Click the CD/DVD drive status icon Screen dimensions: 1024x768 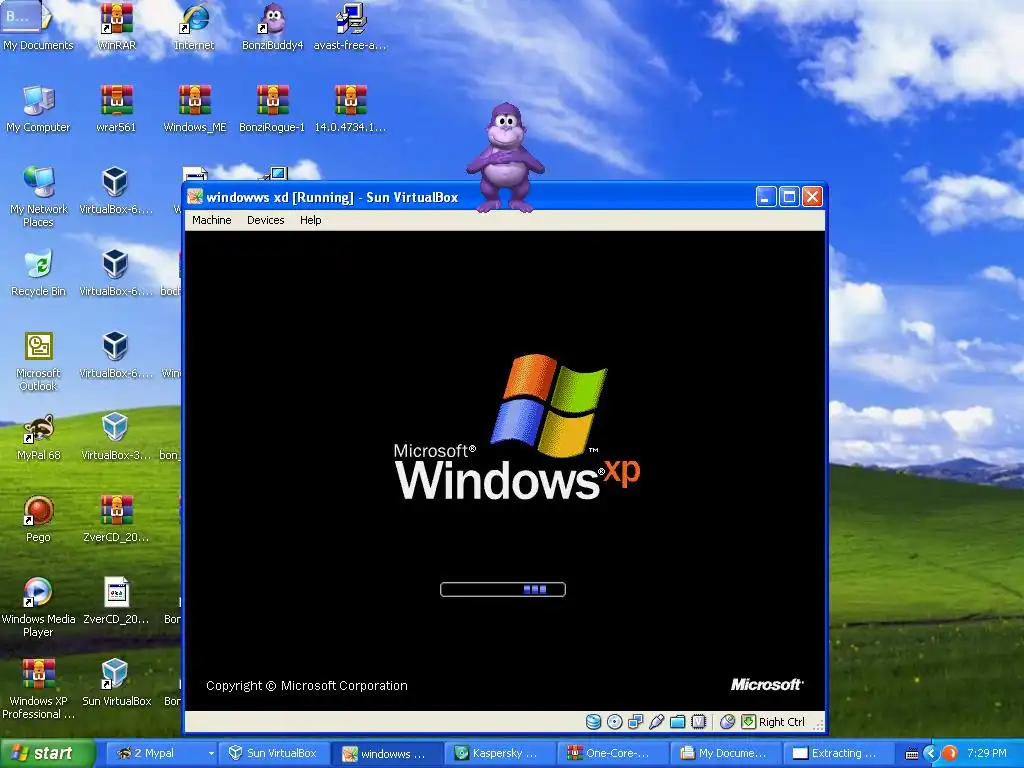(614, 722)
